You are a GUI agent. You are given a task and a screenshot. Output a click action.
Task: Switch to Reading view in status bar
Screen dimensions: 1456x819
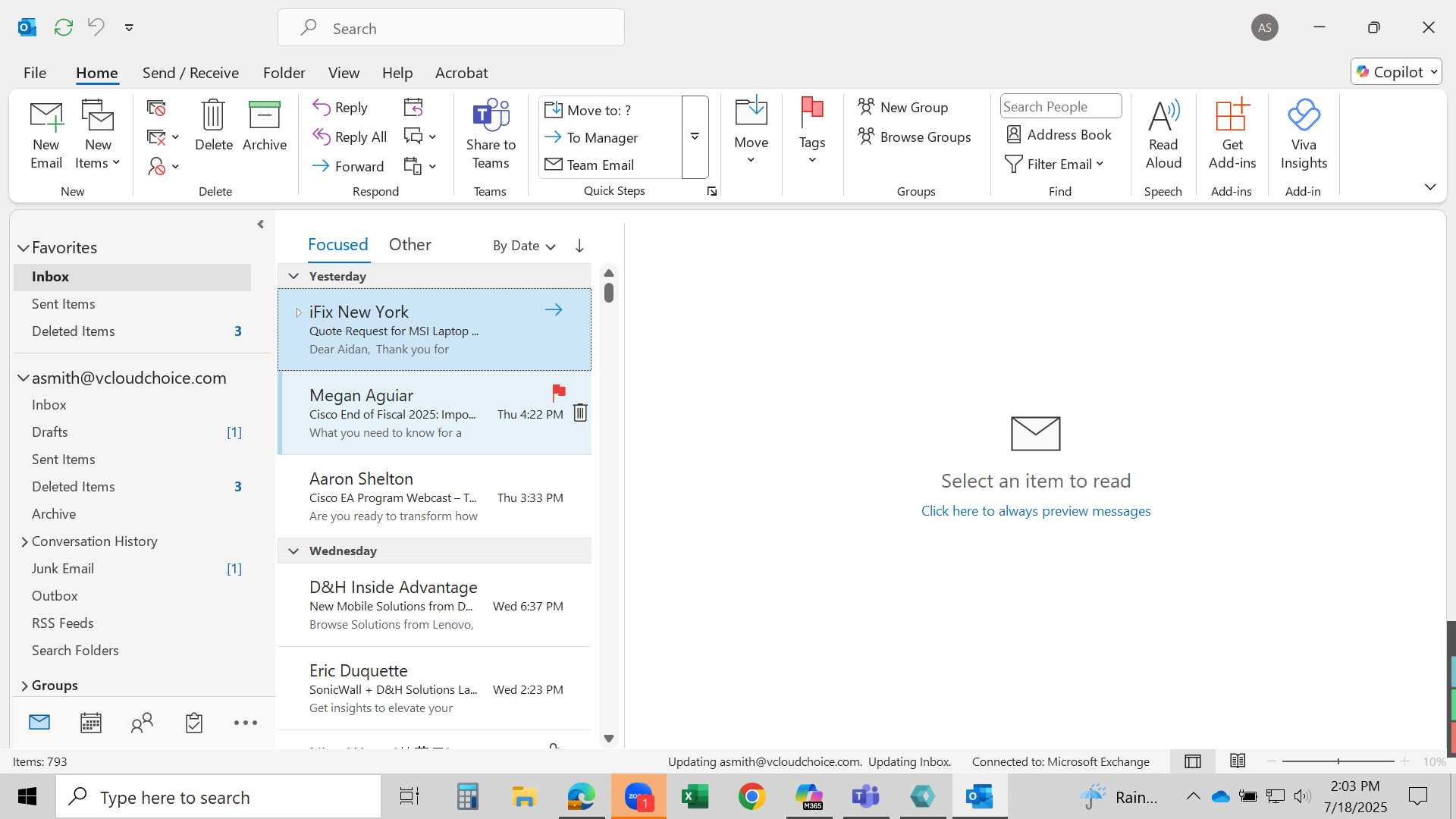click(1238, 761)
